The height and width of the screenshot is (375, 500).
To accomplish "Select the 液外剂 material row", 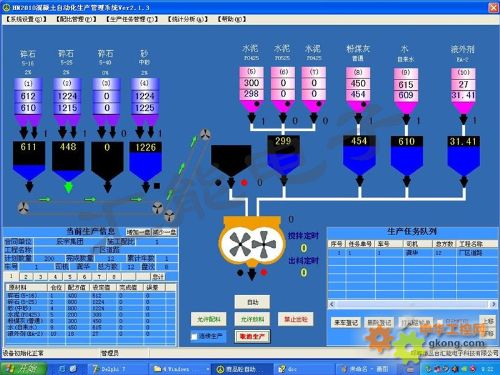I will point(91,334).
